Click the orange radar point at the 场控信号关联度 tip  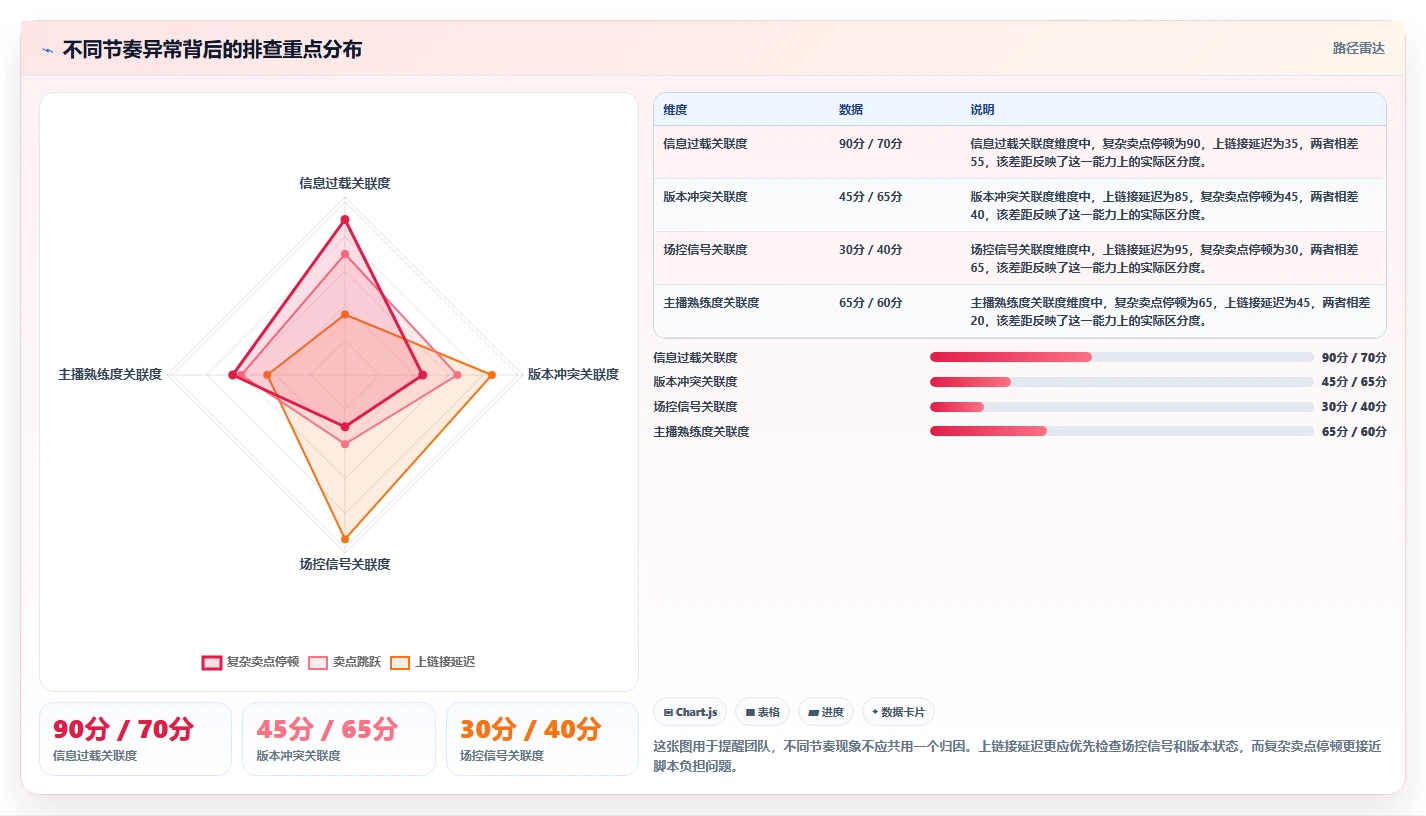coord(345,539)
